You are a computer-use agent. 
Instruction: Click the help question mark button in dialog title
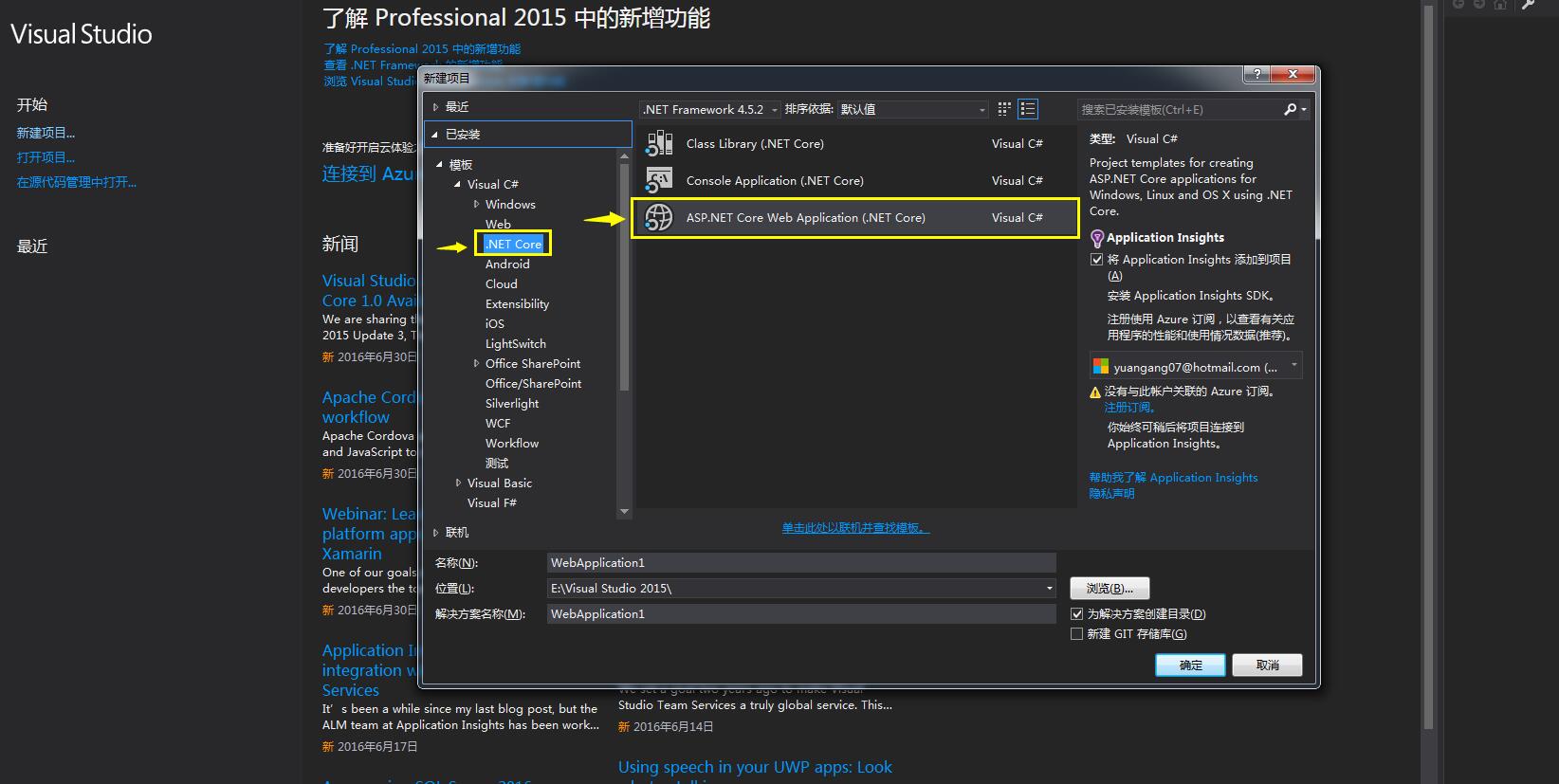click(x=1256, y=75)
